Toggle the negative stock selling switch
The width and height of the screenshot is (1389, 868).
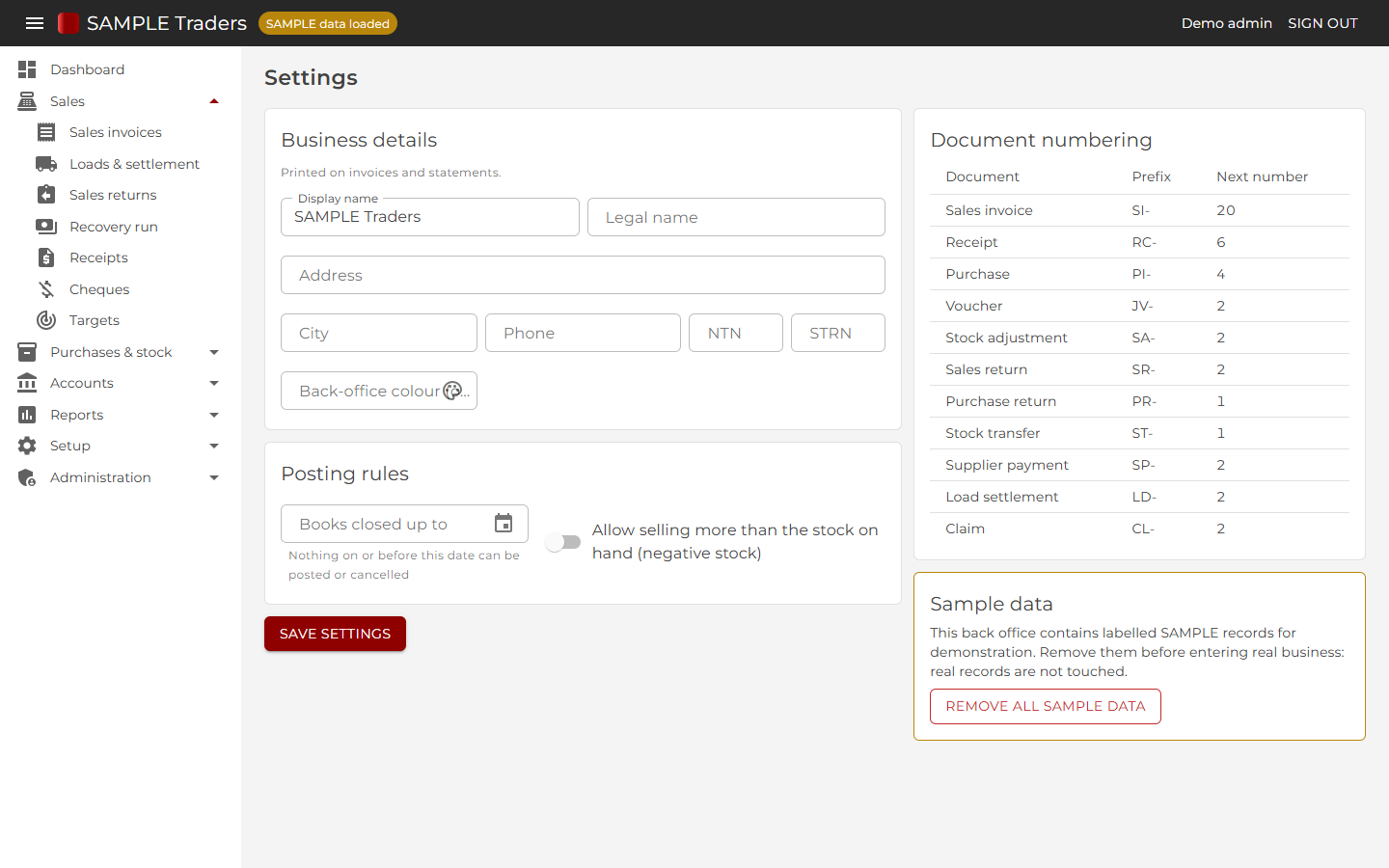point(563,542)
